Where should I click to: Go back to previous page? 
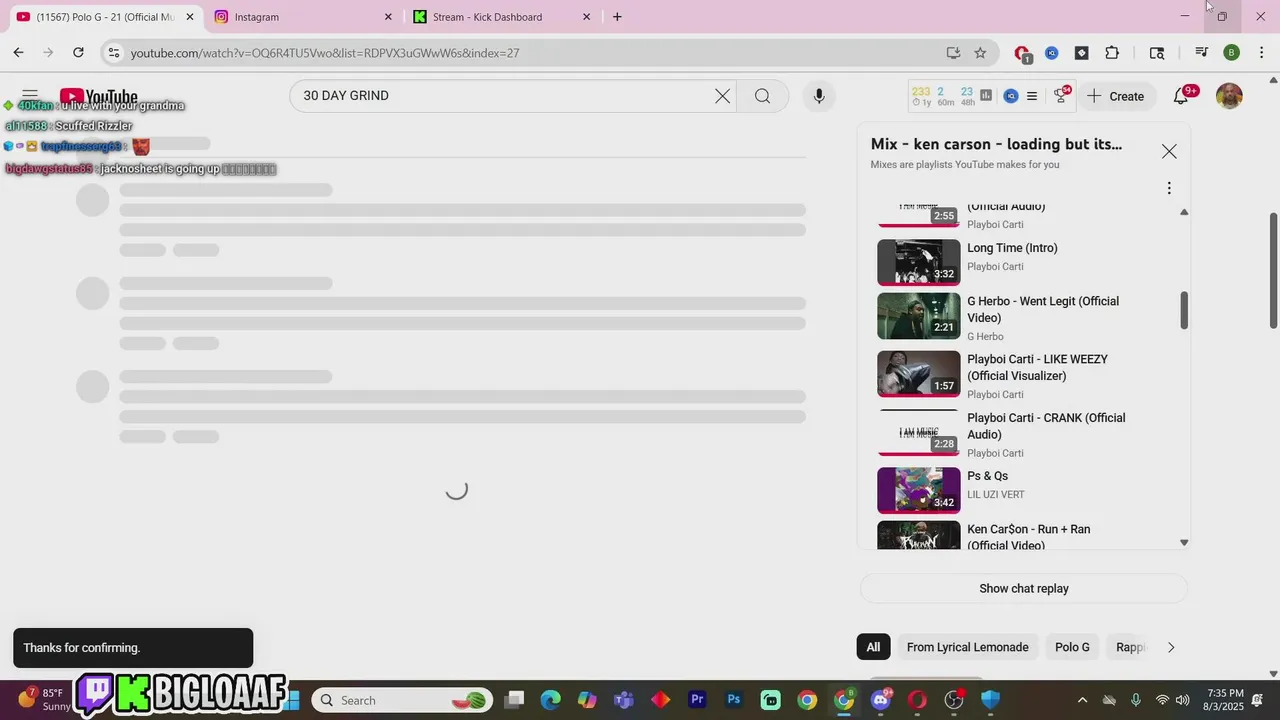(x=18, y=53)
